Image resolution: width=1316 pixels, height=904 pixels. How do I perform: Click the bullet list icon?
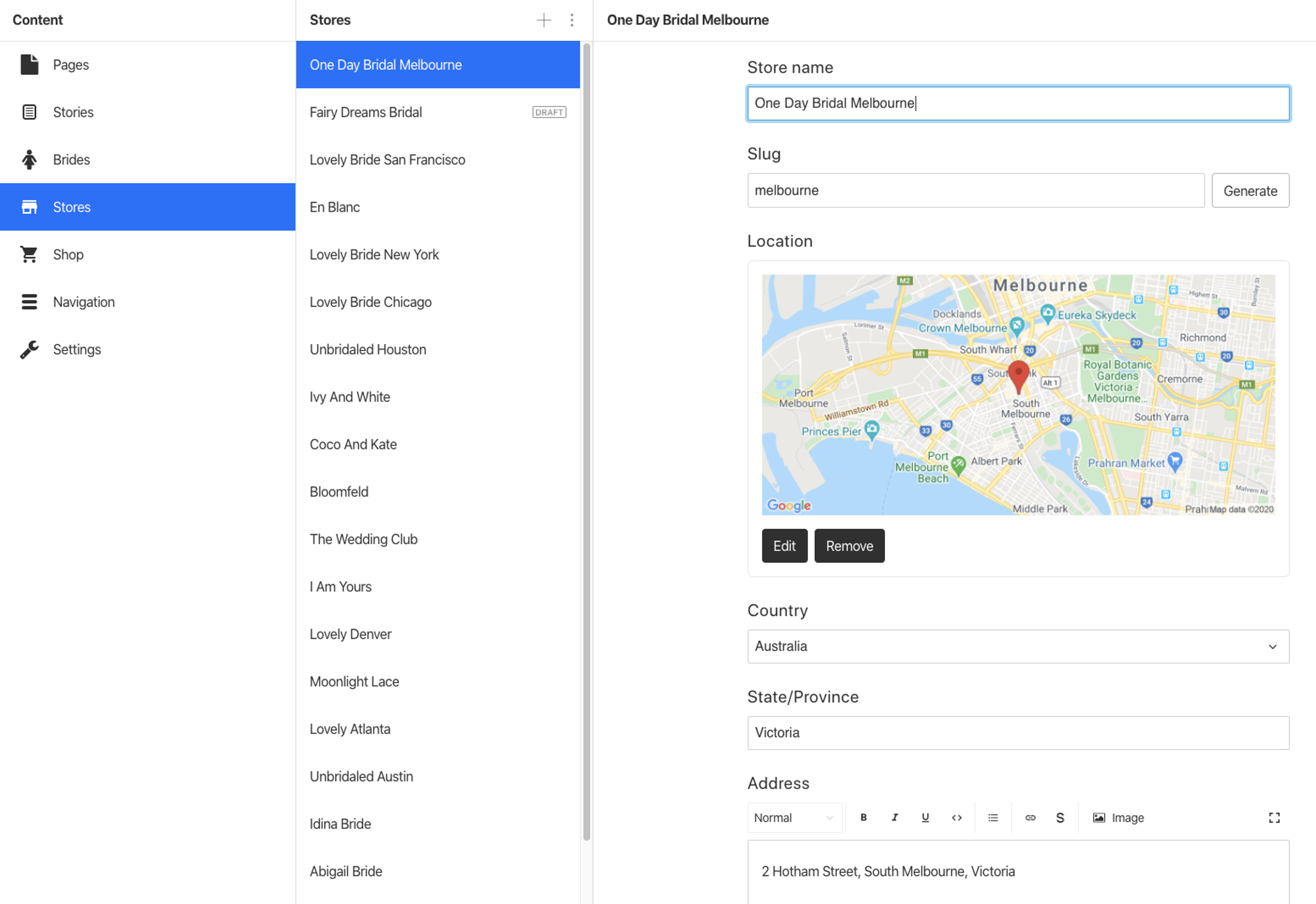pyautogui.click(x=993, y=817)
